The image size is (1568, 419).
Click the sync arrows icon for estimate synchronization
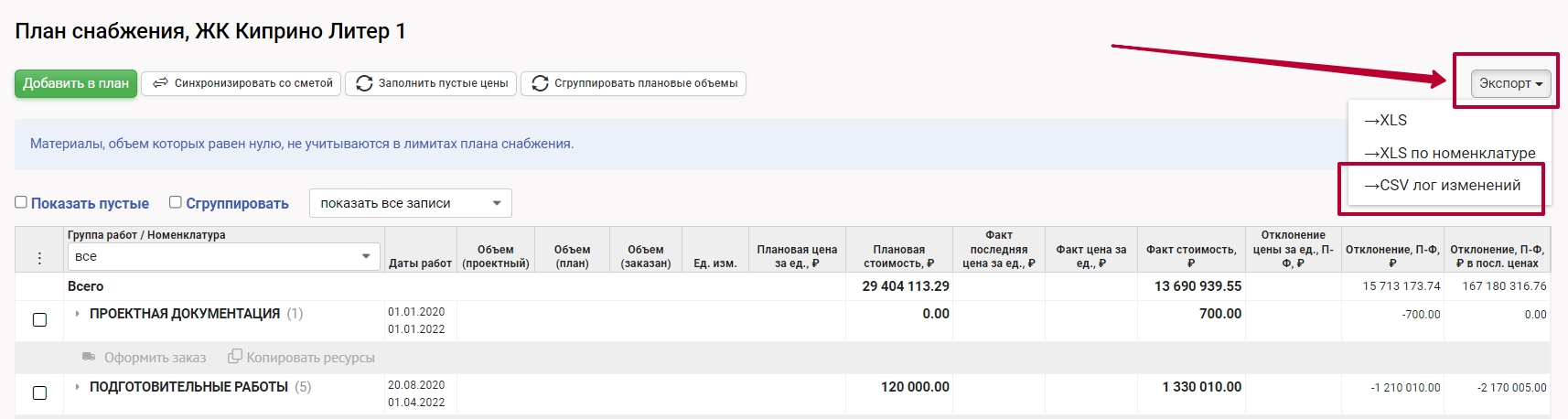click(x=160, y=83)
